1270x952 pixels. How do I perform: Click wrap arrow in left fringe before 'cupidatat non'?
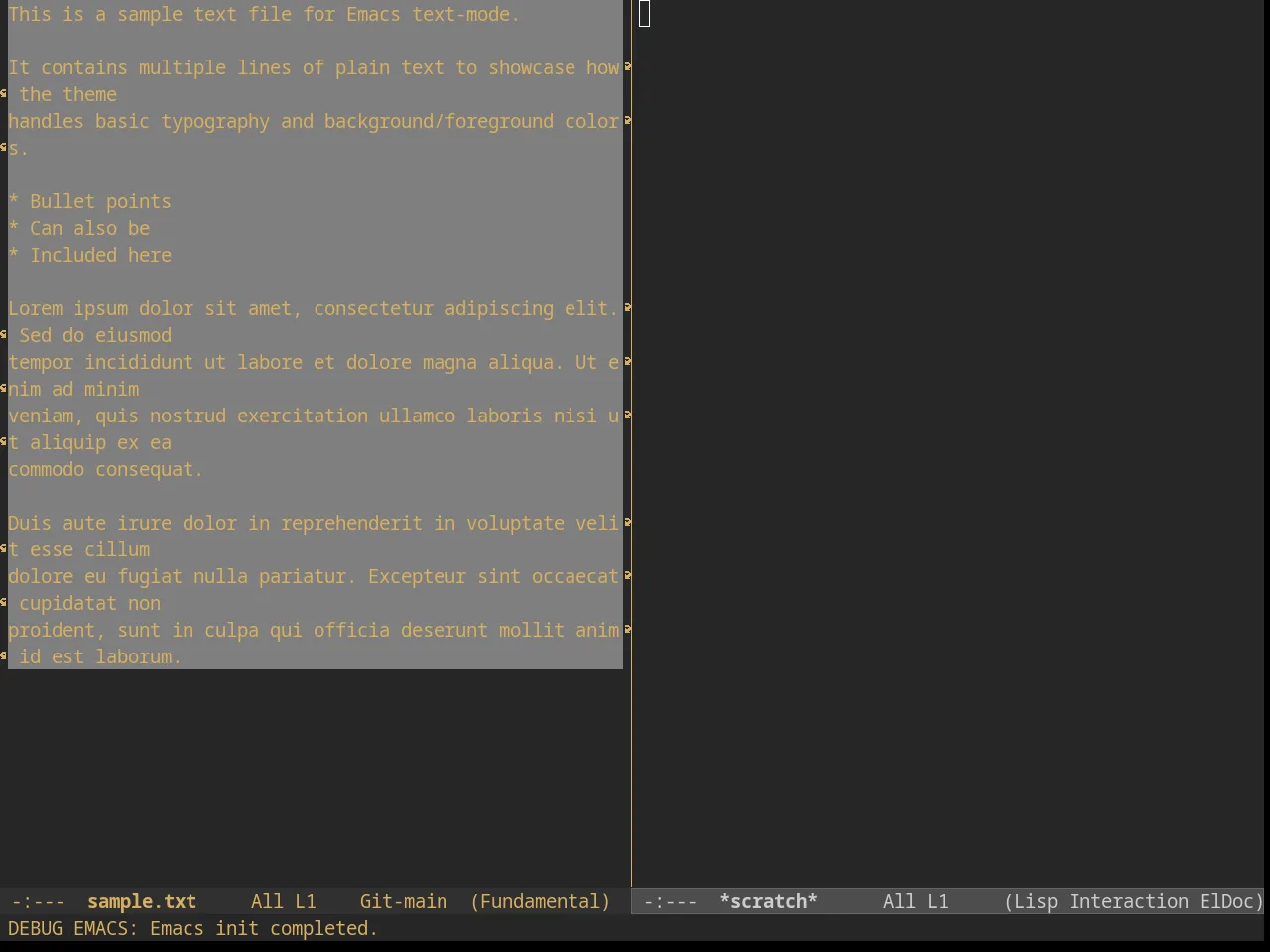point(4,603)
